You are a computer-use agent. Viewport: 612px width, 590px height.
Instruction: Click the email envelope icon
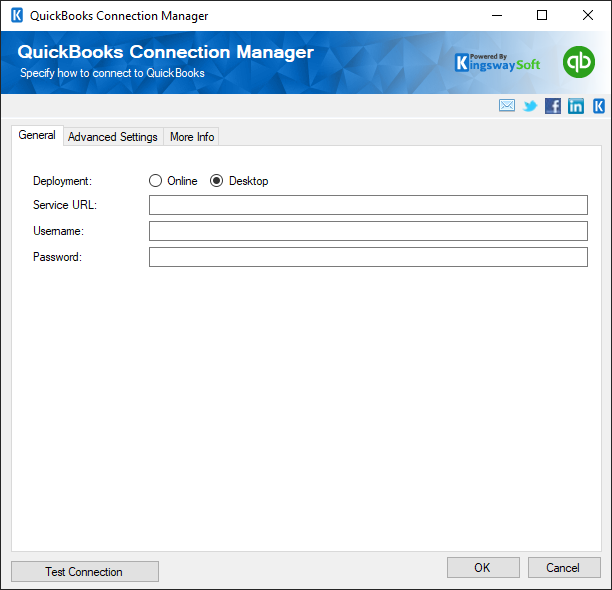tap(507, 105)
